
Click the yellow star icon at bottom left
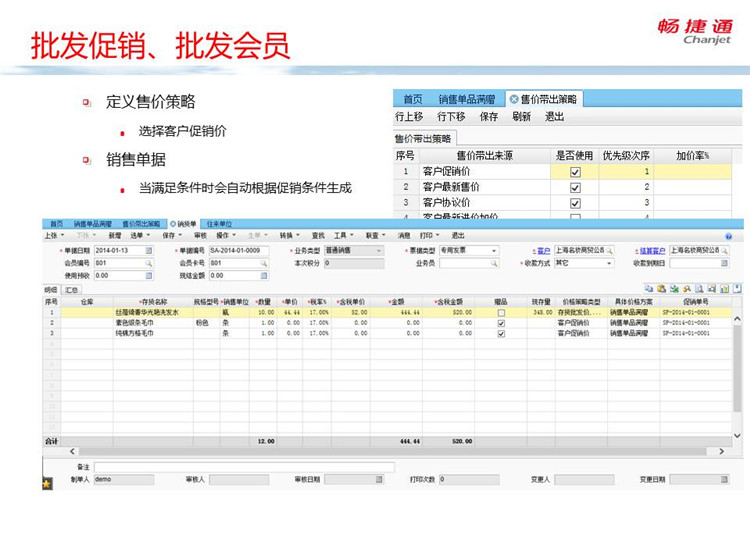tap(46, 484)
